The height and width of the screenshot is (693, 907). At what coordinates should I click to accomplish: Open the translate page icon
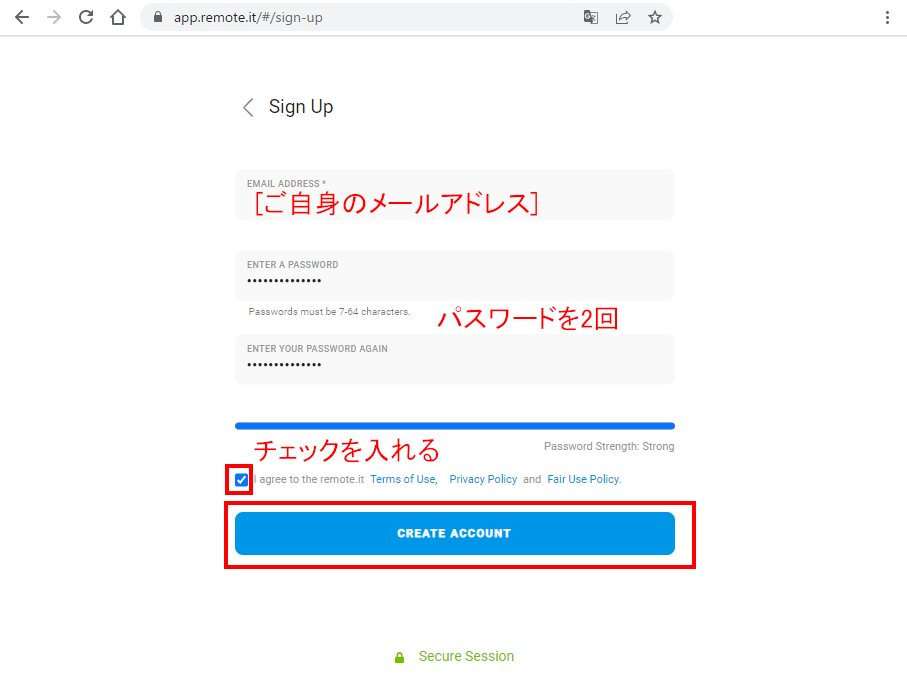coord(591,17)
